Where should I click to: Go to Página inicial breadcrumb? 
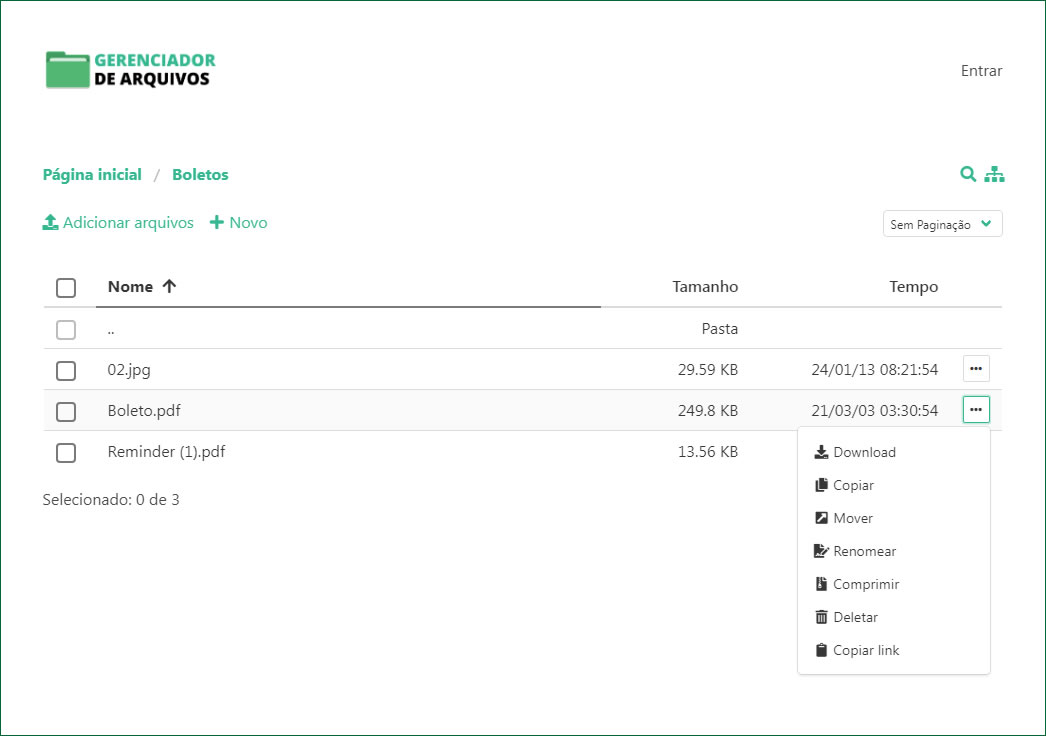[x=92, y=174]
